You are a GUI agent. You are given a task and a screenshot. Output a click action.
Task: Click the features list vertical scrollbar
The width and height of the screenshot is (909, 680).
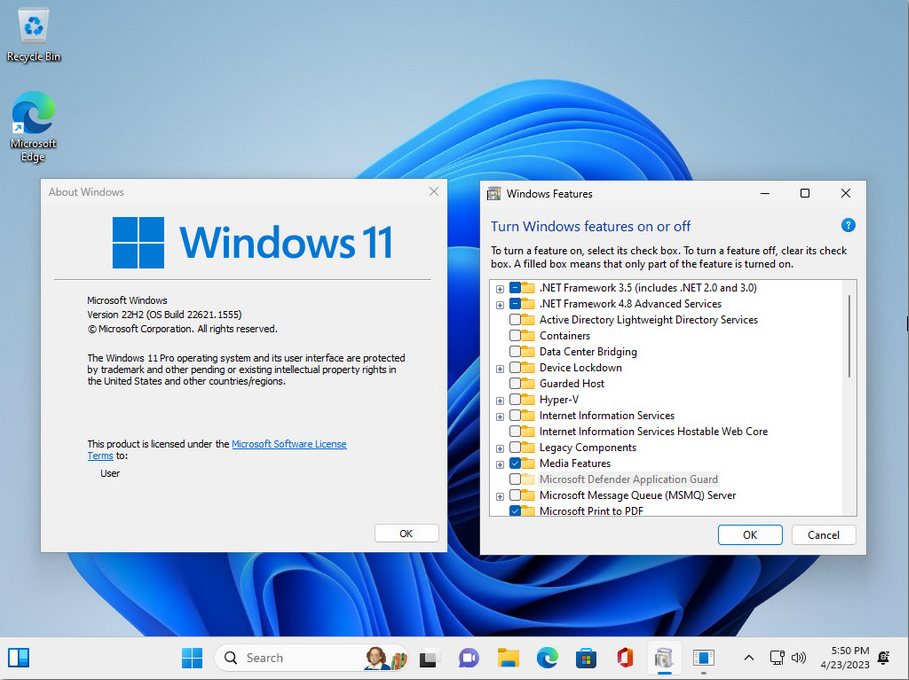[849, 336]
